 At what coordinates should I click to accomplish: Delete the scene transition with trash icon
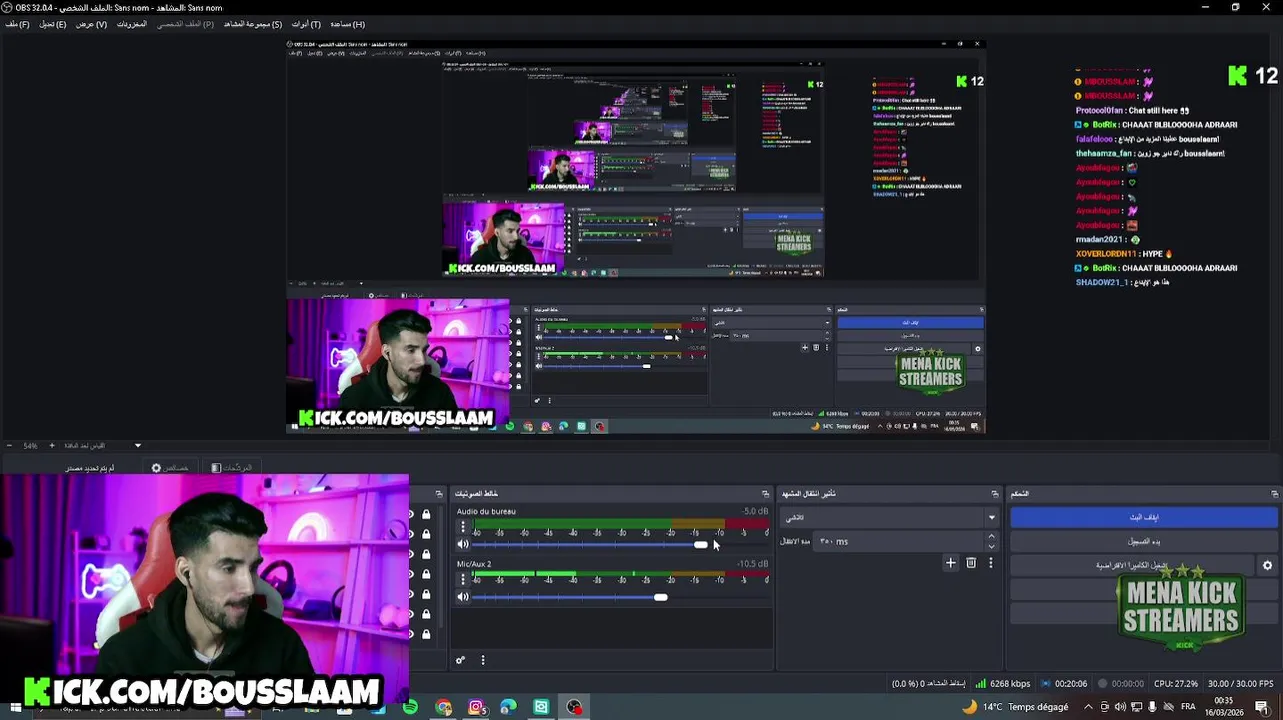tap(971, 563)
